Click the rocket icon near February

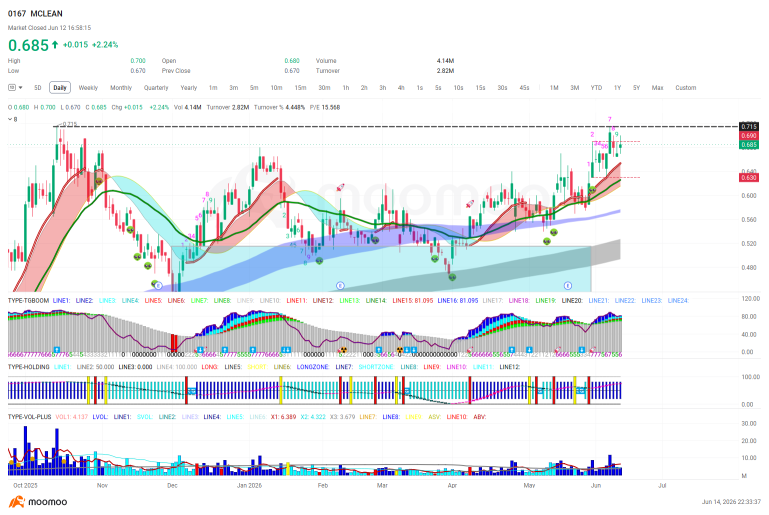[340, 187]
